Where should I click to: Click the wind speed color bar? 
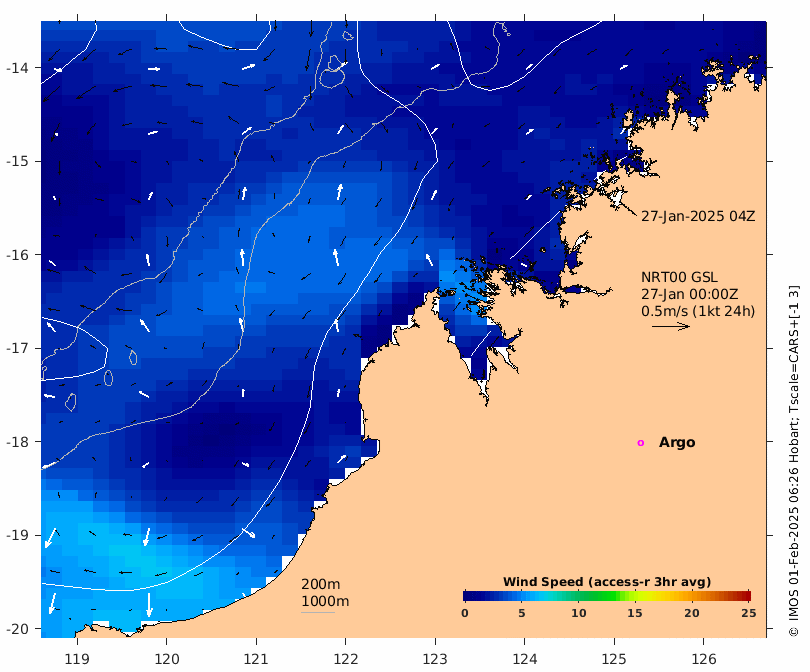[x=607, y=596]
